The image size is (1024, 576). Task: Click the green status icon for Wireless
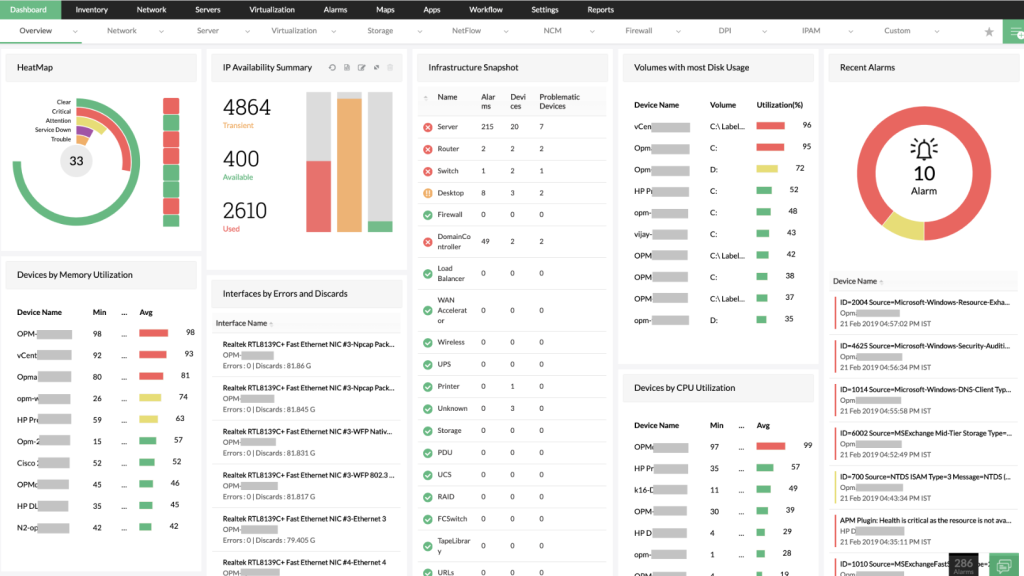pyautogui.click(x=428, y=343)
